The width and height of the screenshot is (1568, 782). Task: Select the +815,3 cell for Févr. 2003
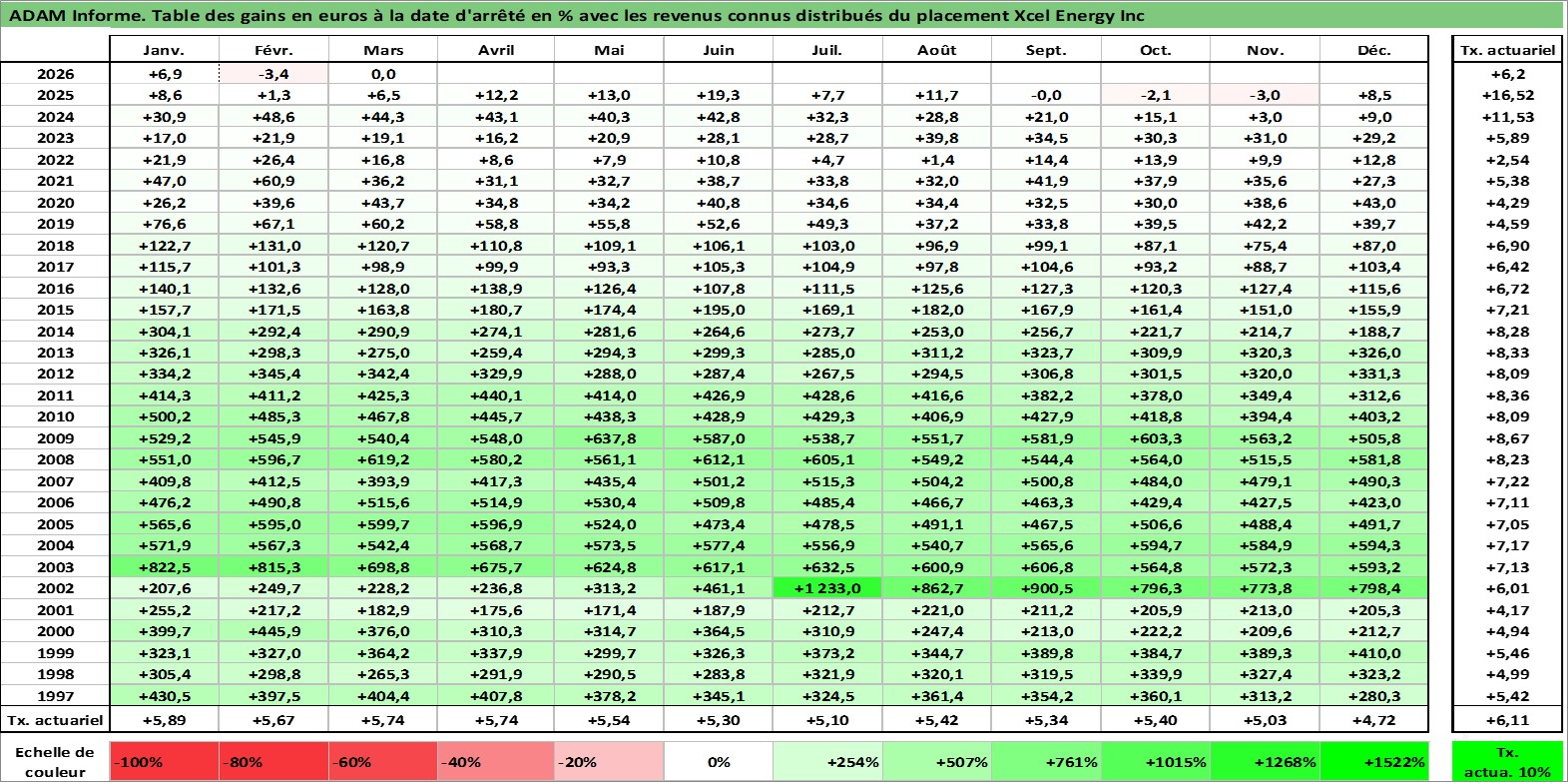click(x=273, y=567)
